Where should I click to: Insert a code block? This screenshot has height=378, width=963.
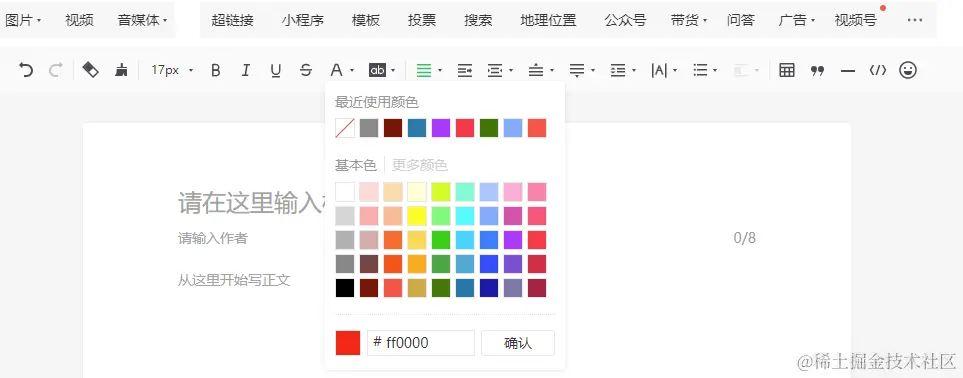(x=878, y=70)
